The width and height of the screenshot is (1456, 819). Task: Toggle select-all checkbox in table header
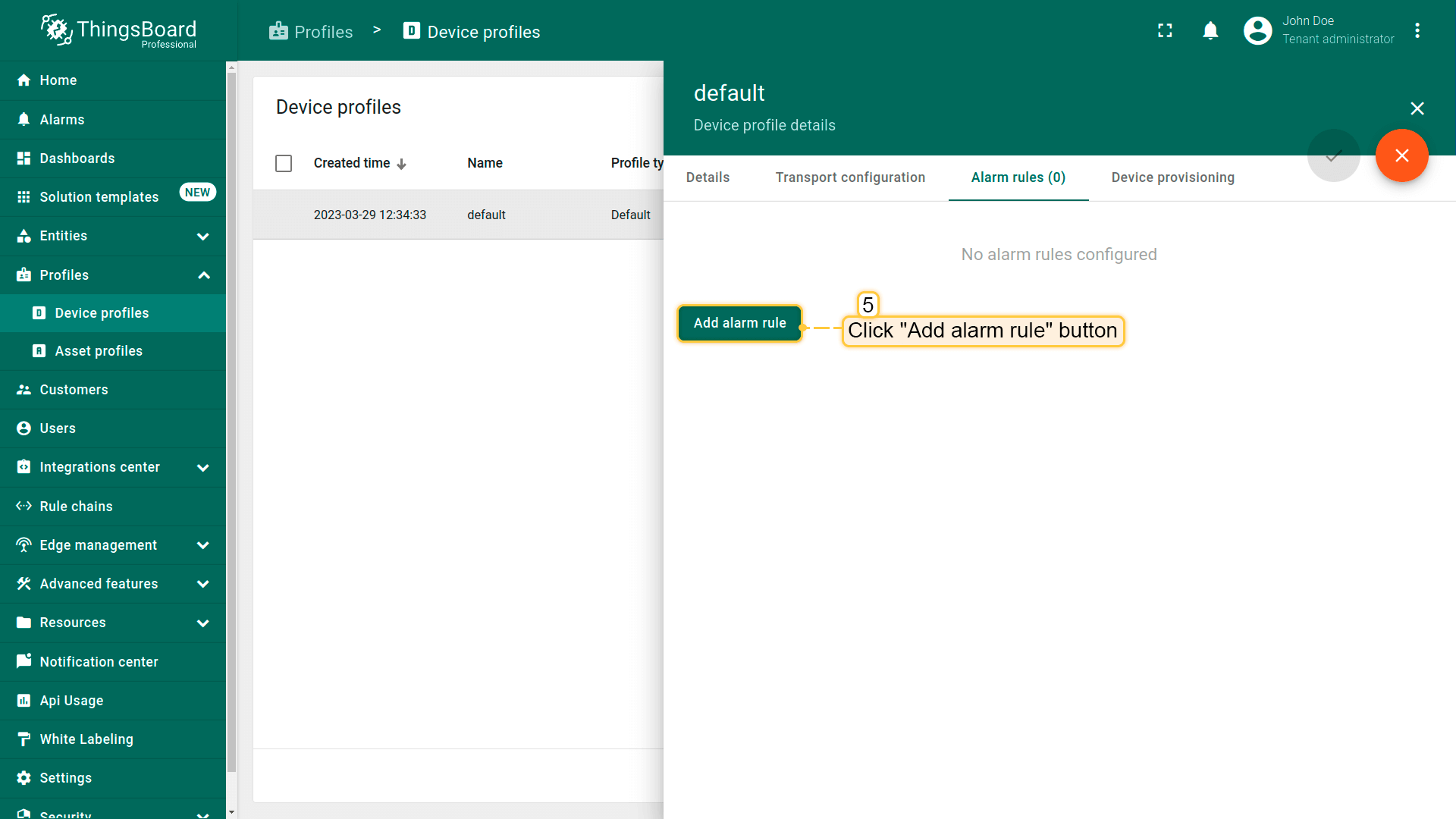click(x=284, y=163)
